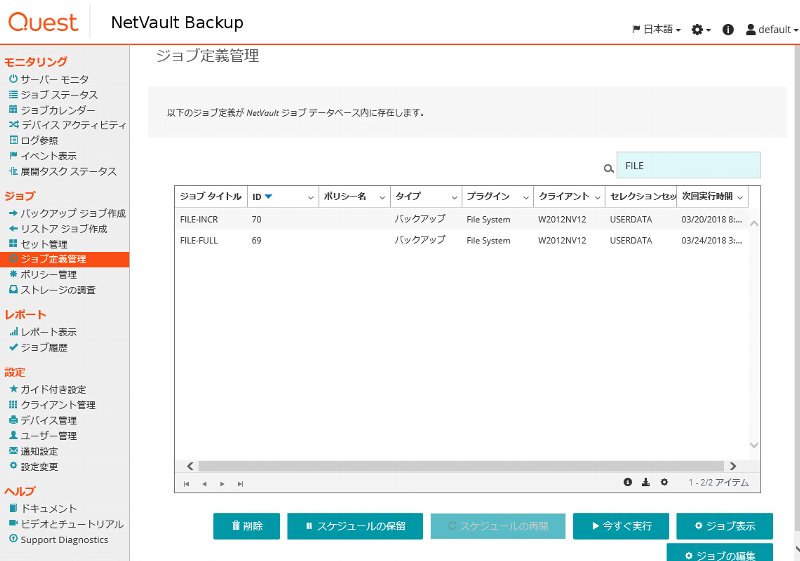The height and width of the screenshot is (561, 800).
Task: Open 次回実行時間 column dropdown menu
Action: point(740,197)
